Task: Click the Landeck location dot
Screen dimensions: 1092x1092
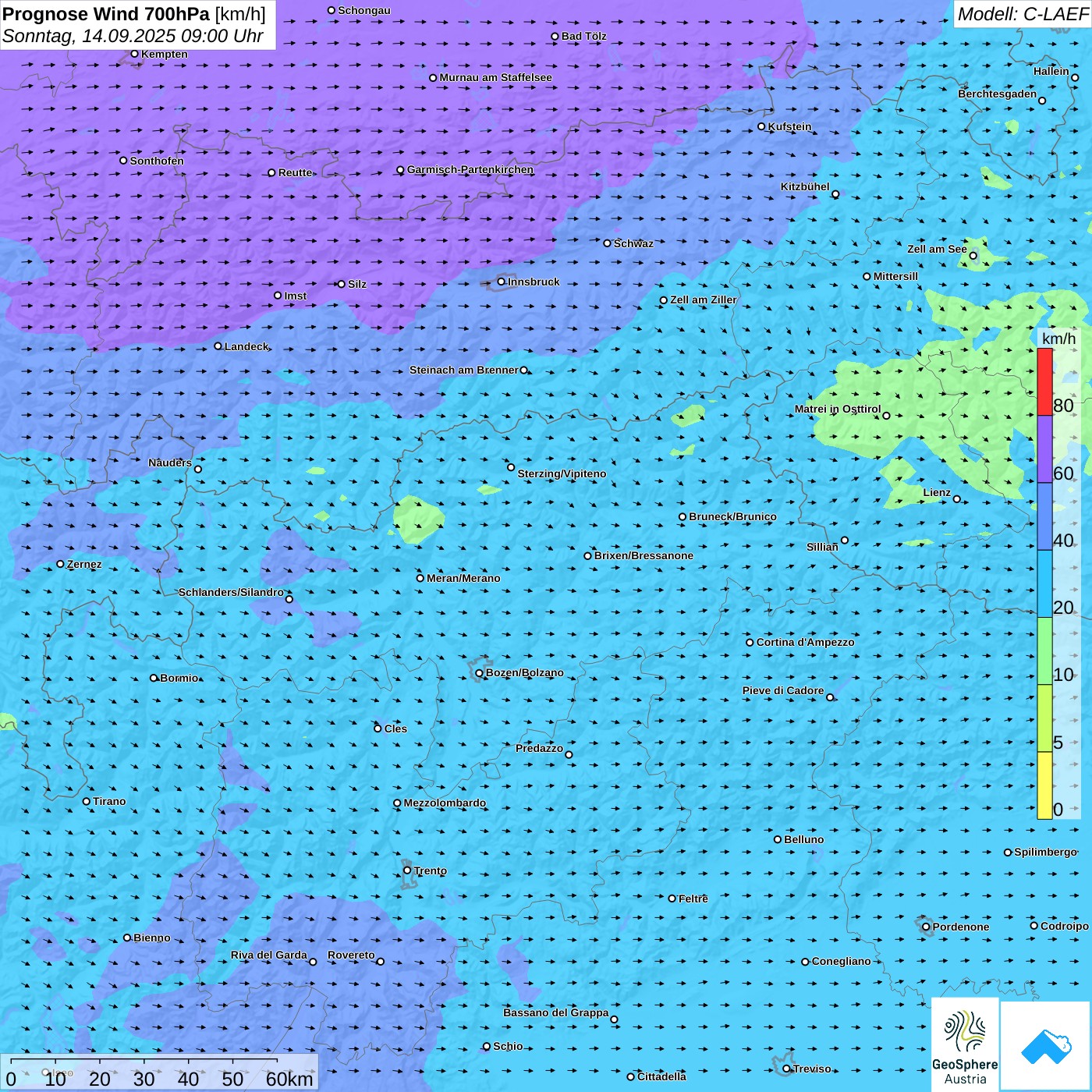Action: click(218, 346)
